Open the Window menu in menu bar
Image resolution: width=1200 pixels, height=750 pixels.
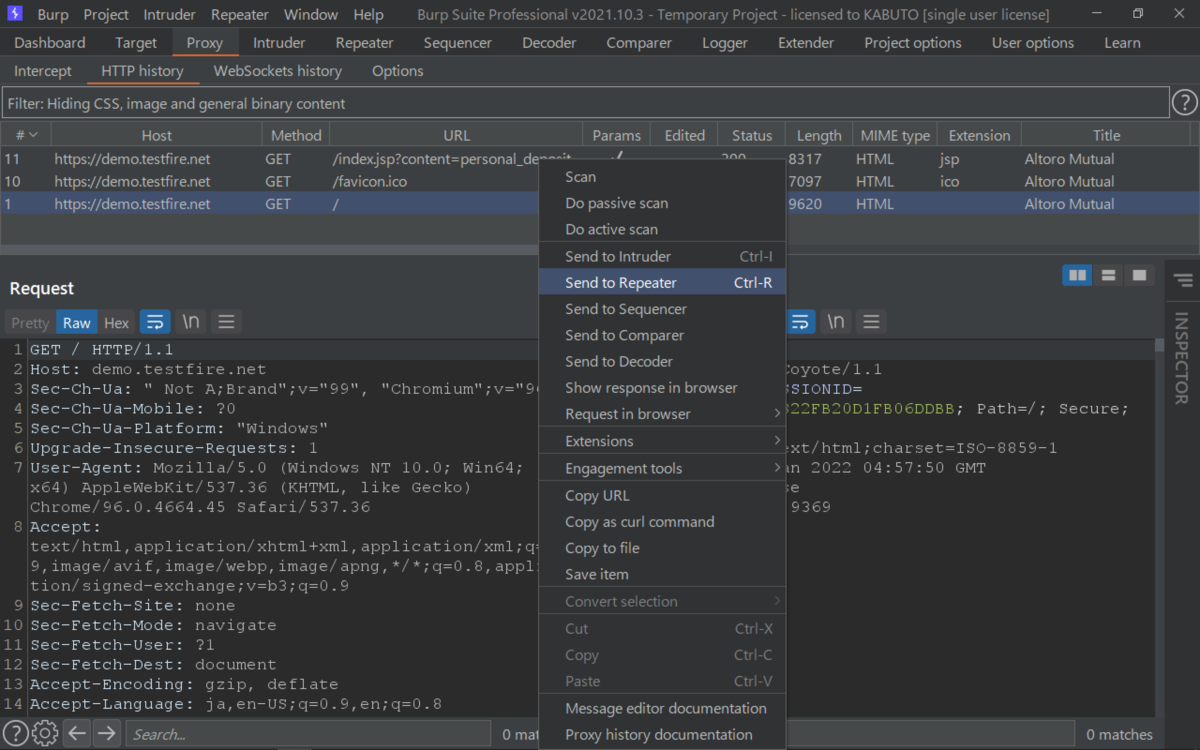(311, 14)
